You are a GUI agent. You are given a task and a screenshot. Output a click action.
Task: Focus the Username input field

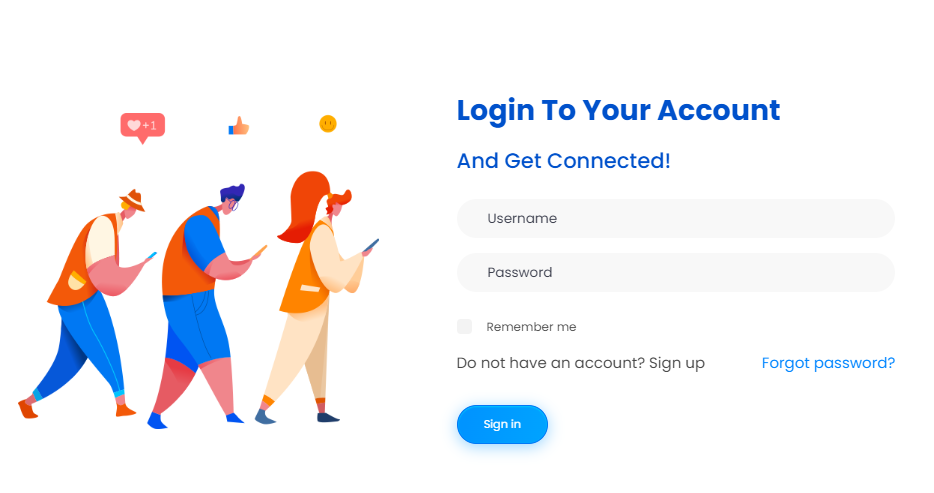click(675, 219)
